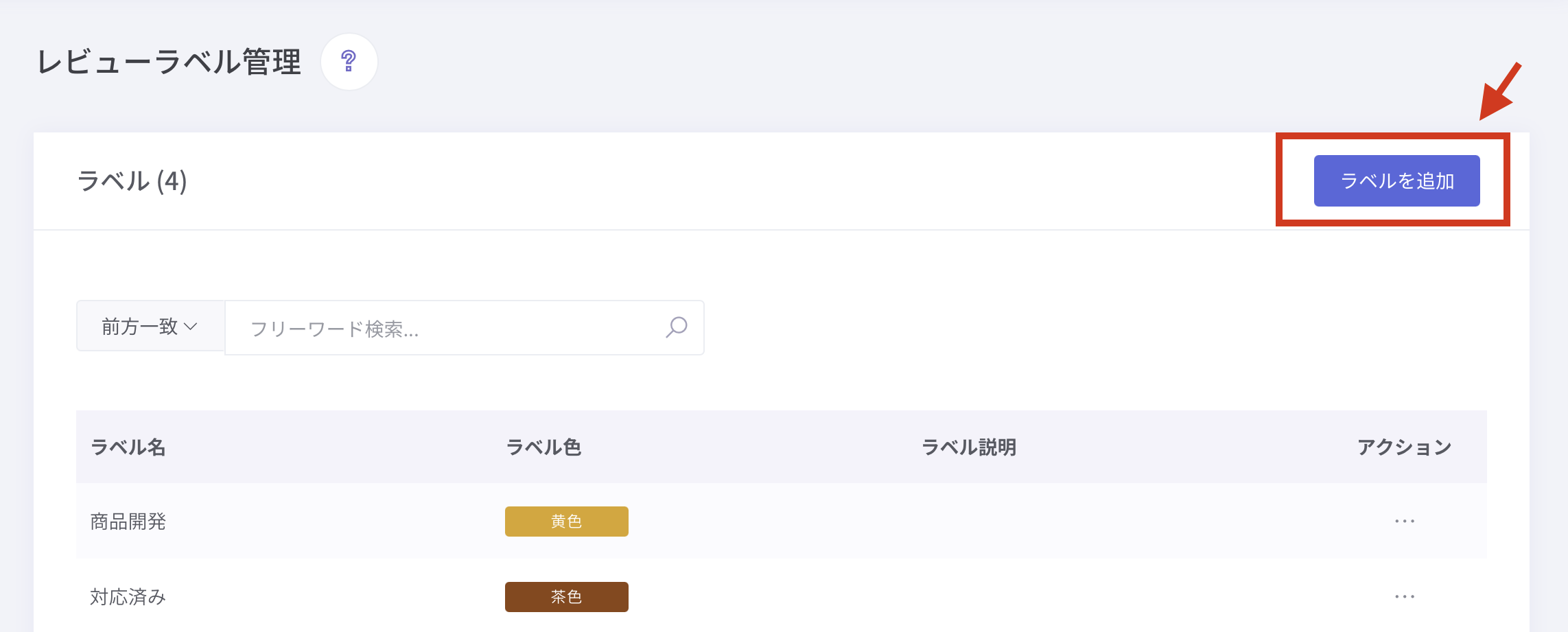
Task: Click the ラベル名 column header
Action: pyautogui.click(x=128, y=447)
